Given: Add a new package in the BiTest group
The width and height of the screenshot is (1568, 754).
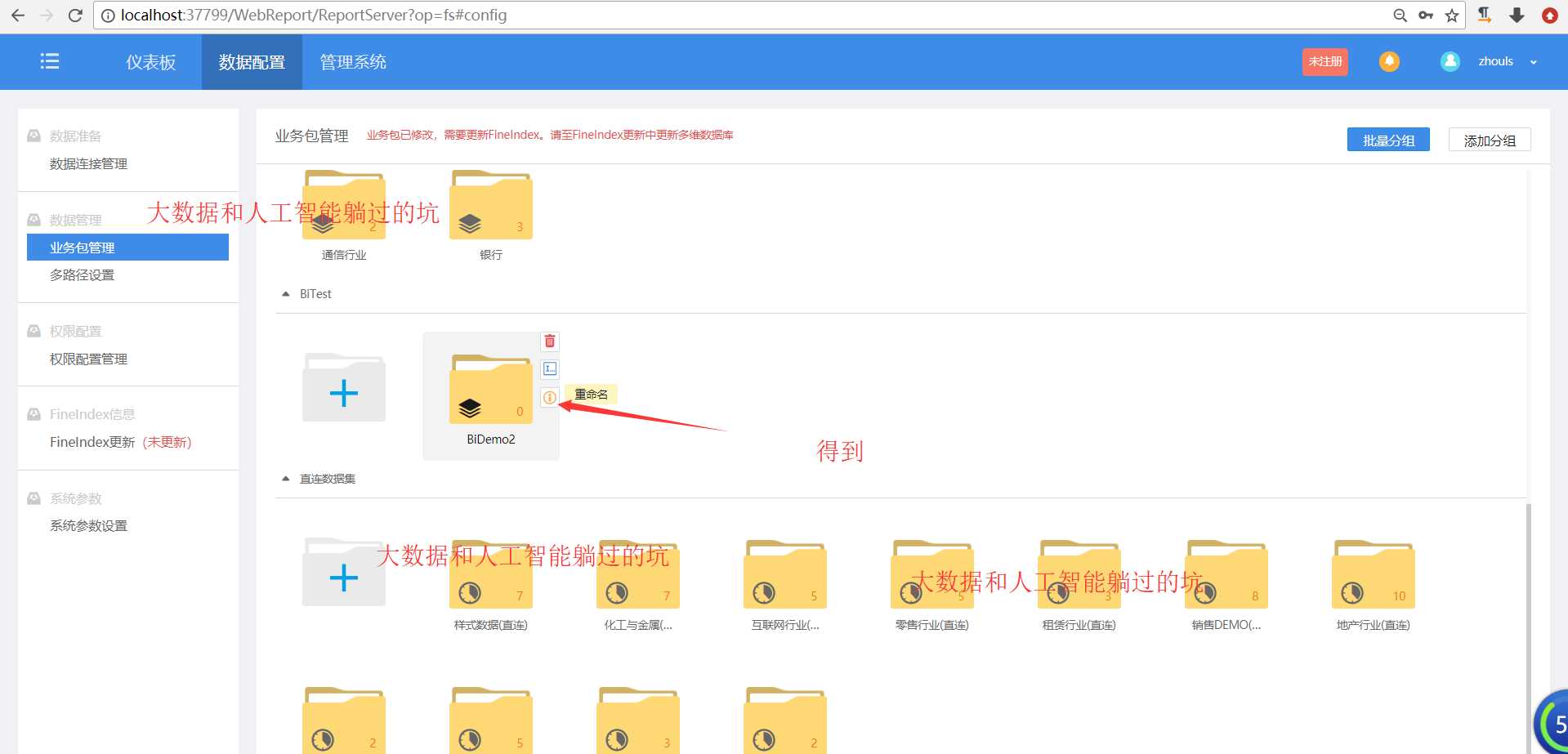Looking at the screenshot, I should point(344,388).
